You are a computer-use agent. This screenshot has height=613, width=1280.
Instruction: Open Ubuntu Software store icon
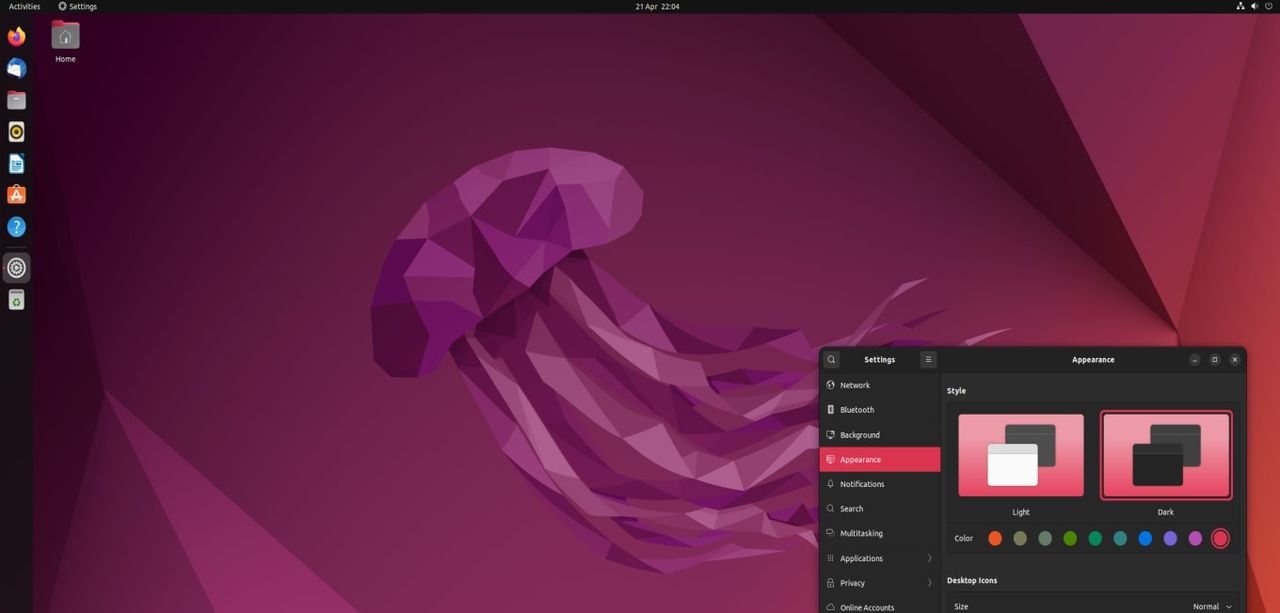(16, 195)
